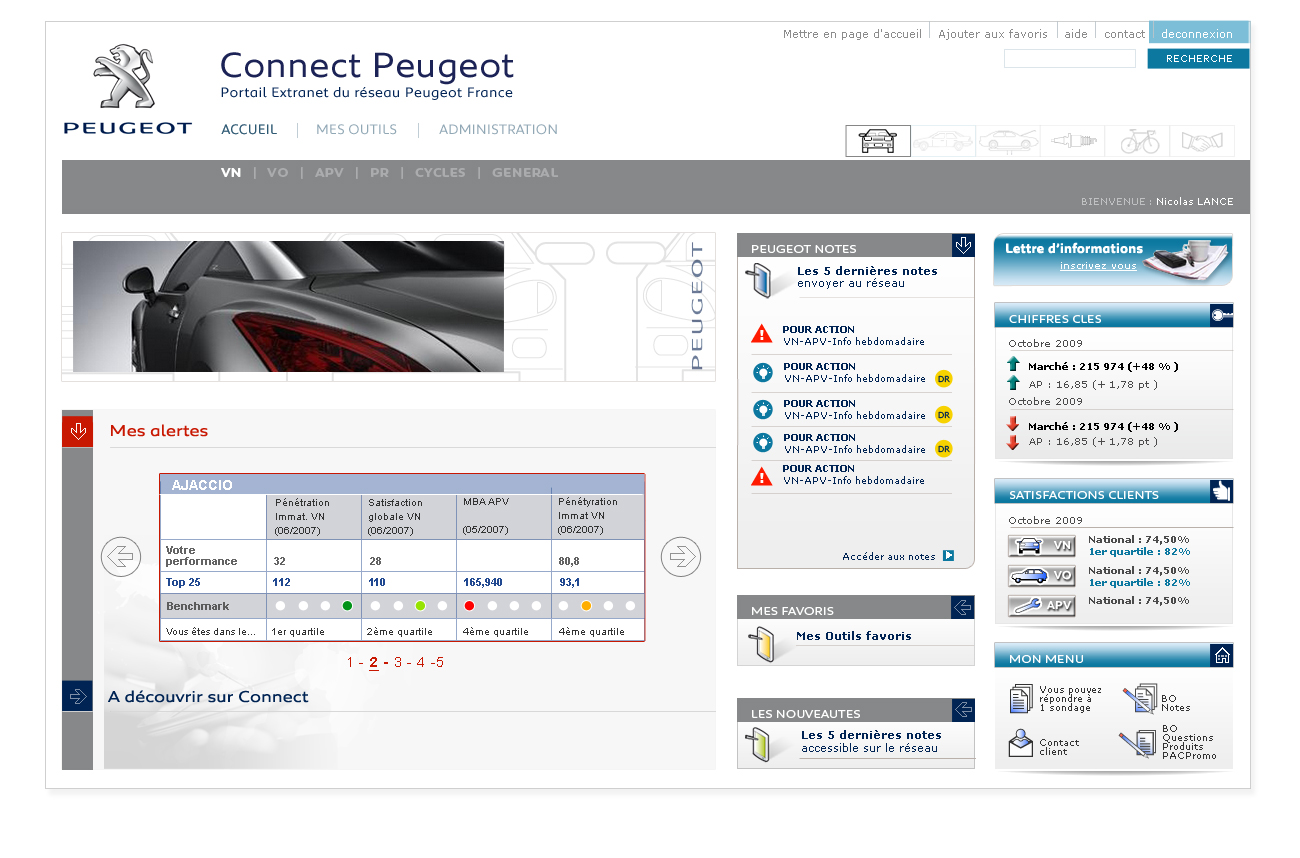Show the previous alert with the left carousel arrow

click(121, 557)
